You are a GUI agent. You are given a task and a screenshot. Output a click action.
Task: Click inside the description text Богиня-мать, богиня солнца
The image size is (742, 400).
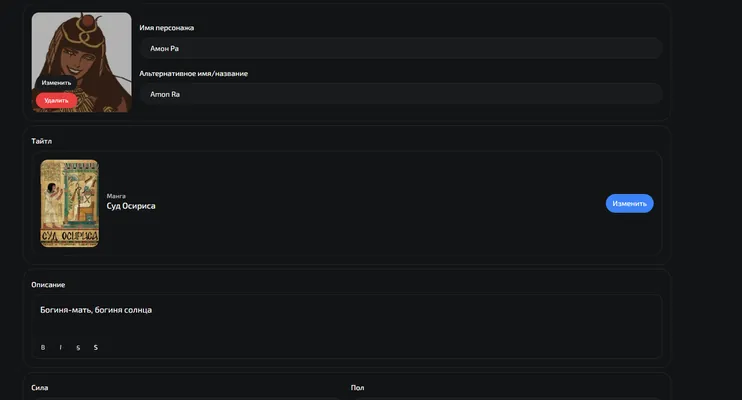click(x=96, y=310)
